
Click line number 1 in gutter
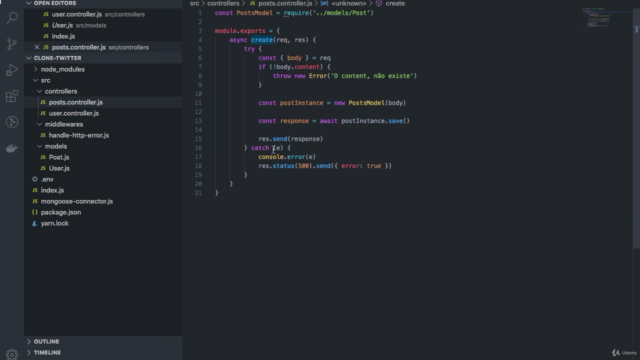tap(200, 13)
